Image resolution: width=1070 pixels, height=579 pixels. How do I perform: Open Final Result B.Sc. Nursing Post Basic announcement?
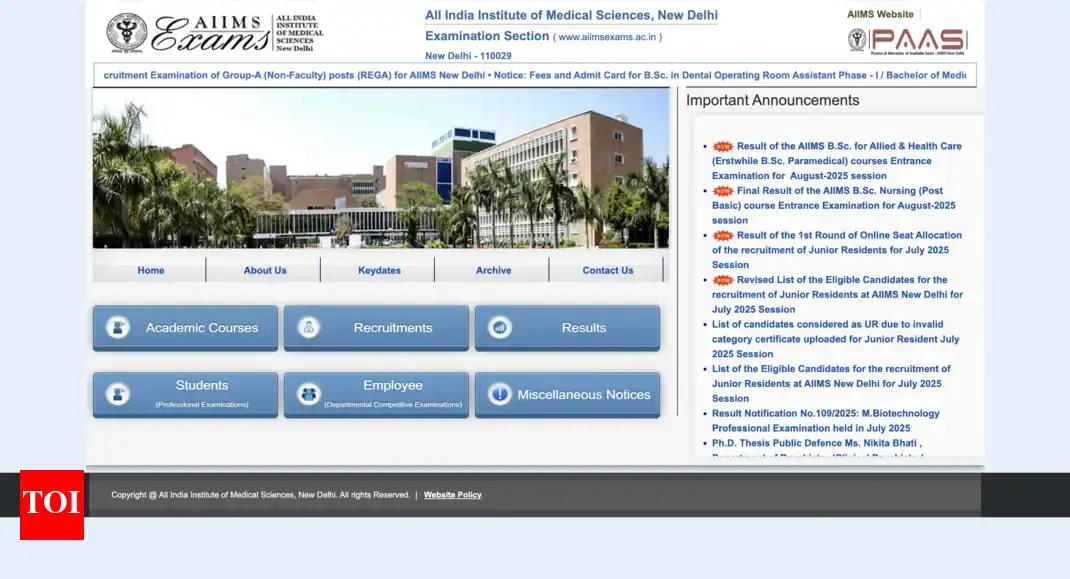tap(834, 206)
